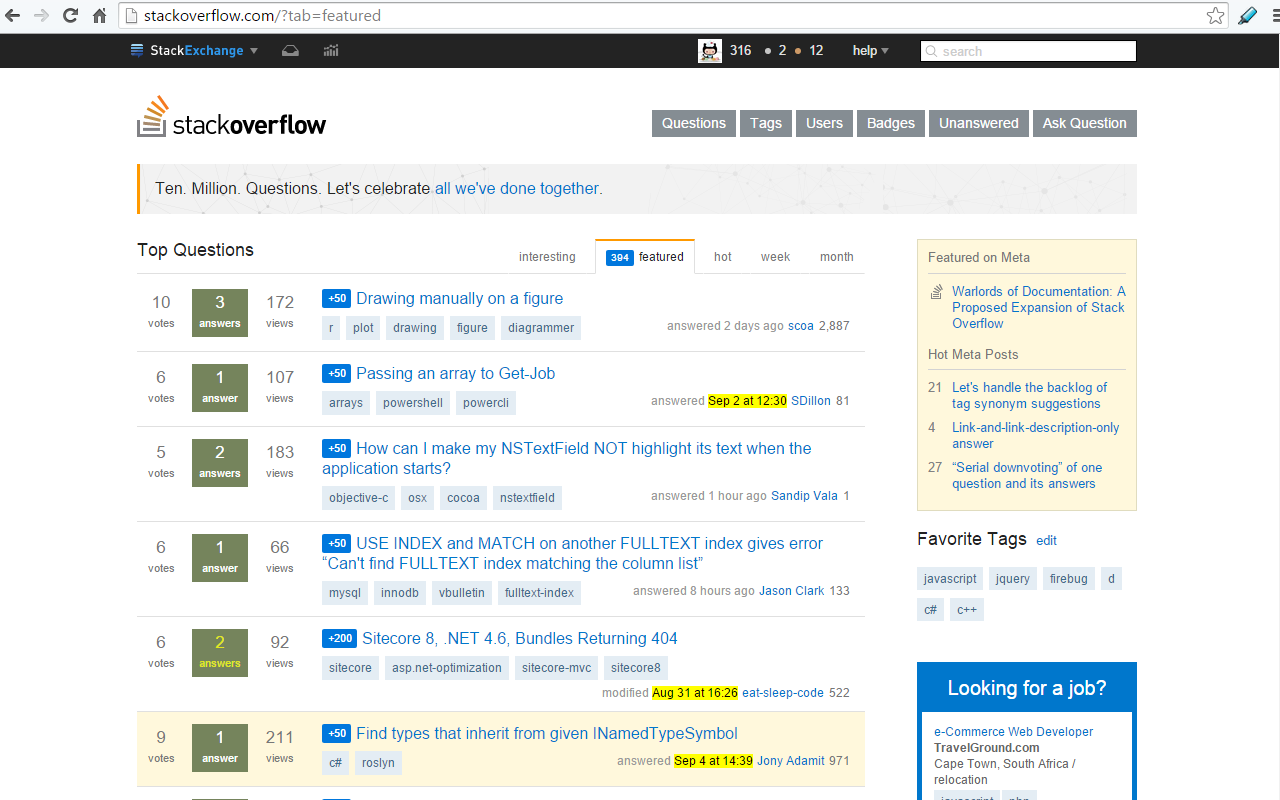Click the meta icon beside Warlords of Documentation
The width and height of the screenshot is (1280, 800).
[x=937, y=292]
